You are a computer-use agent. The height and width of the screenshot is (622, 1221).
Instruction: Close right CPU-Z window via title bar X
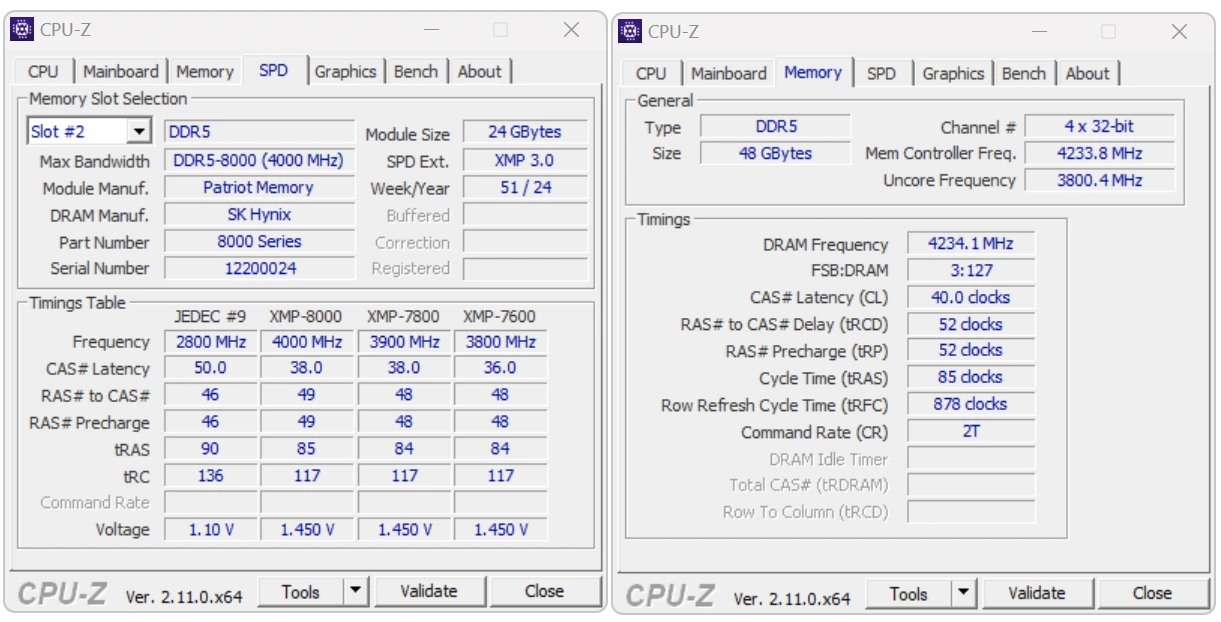pyautogui.click(x=1179, y=32)
